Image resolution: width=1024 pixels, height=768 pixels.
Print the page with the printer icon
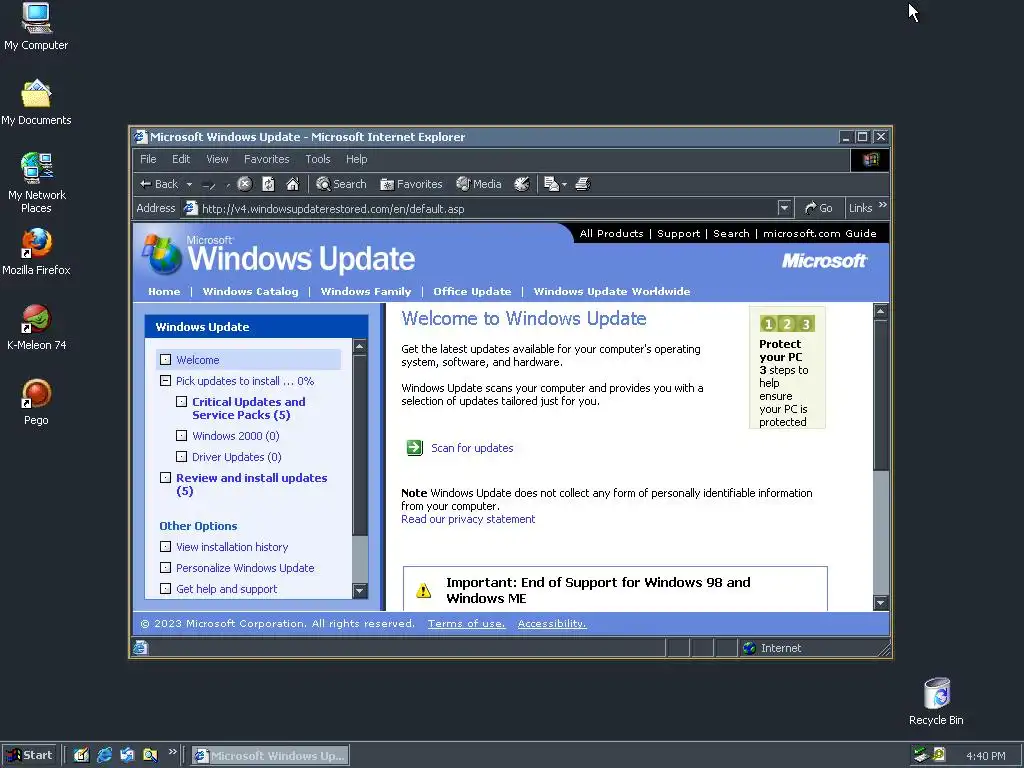(583, 184)
